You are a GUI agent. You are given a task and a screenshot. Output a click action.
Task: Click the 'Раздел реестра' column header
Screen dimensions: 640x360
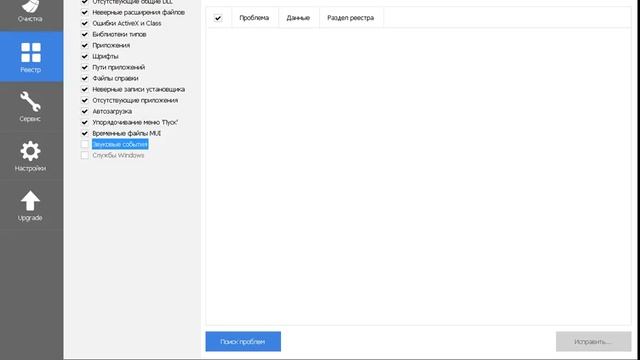(351, 18)
